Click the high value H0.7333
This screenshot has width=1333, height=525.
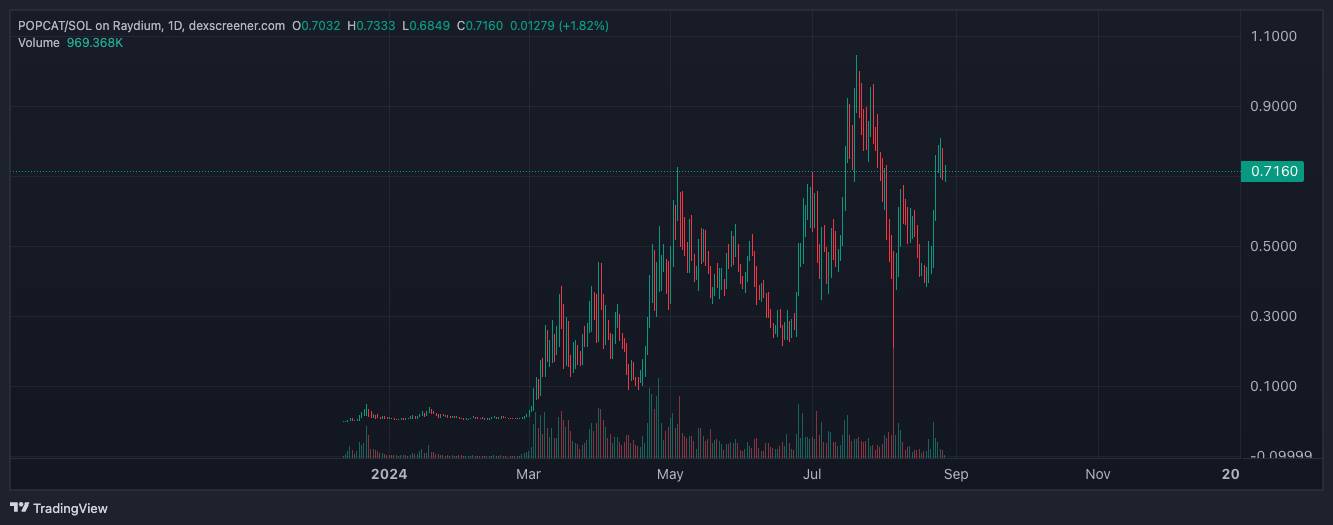pos(371,26)
